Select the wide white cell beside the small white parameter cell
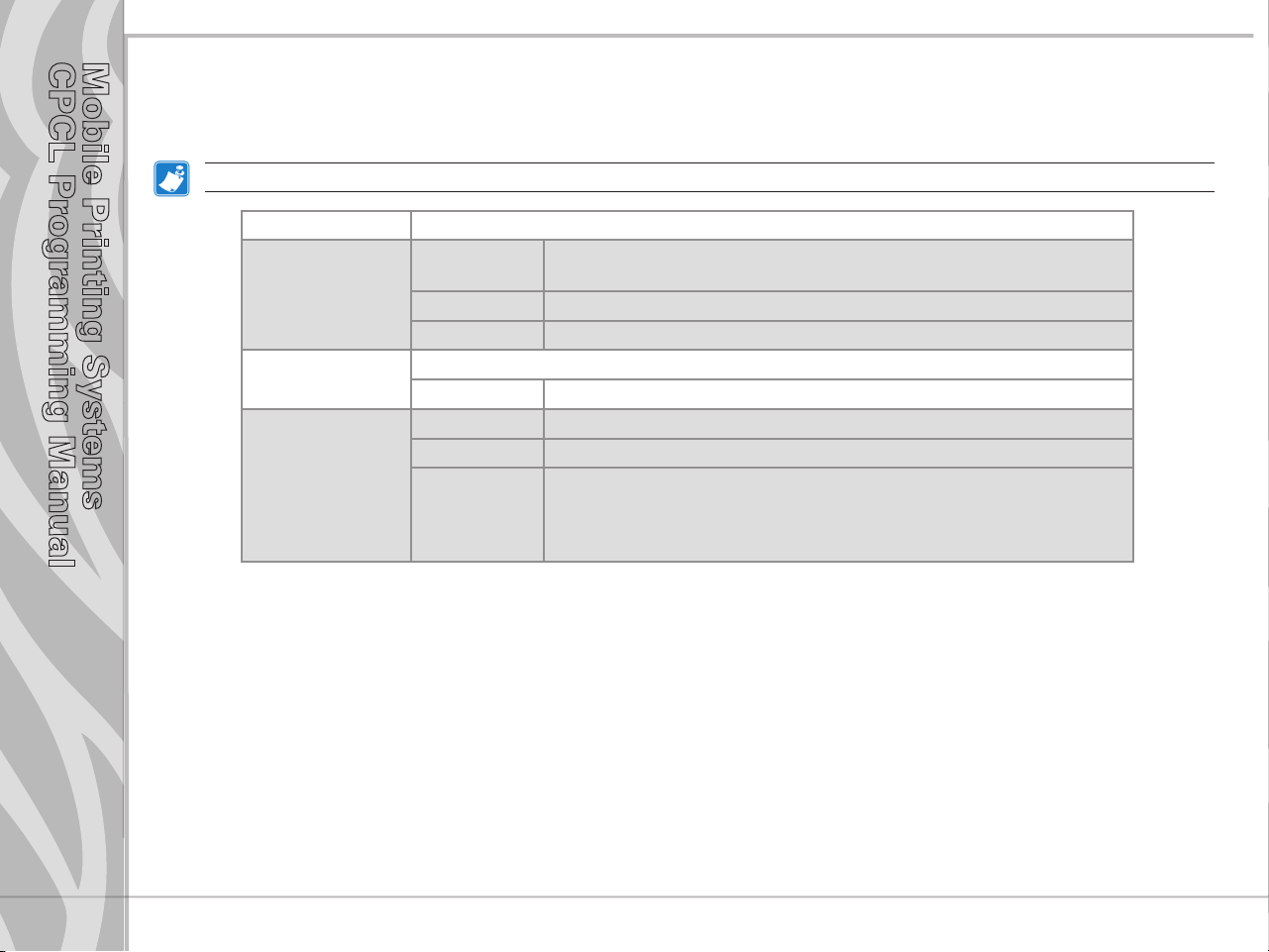1269x952 pixels. pyautogui.click(x=838, y=394)
